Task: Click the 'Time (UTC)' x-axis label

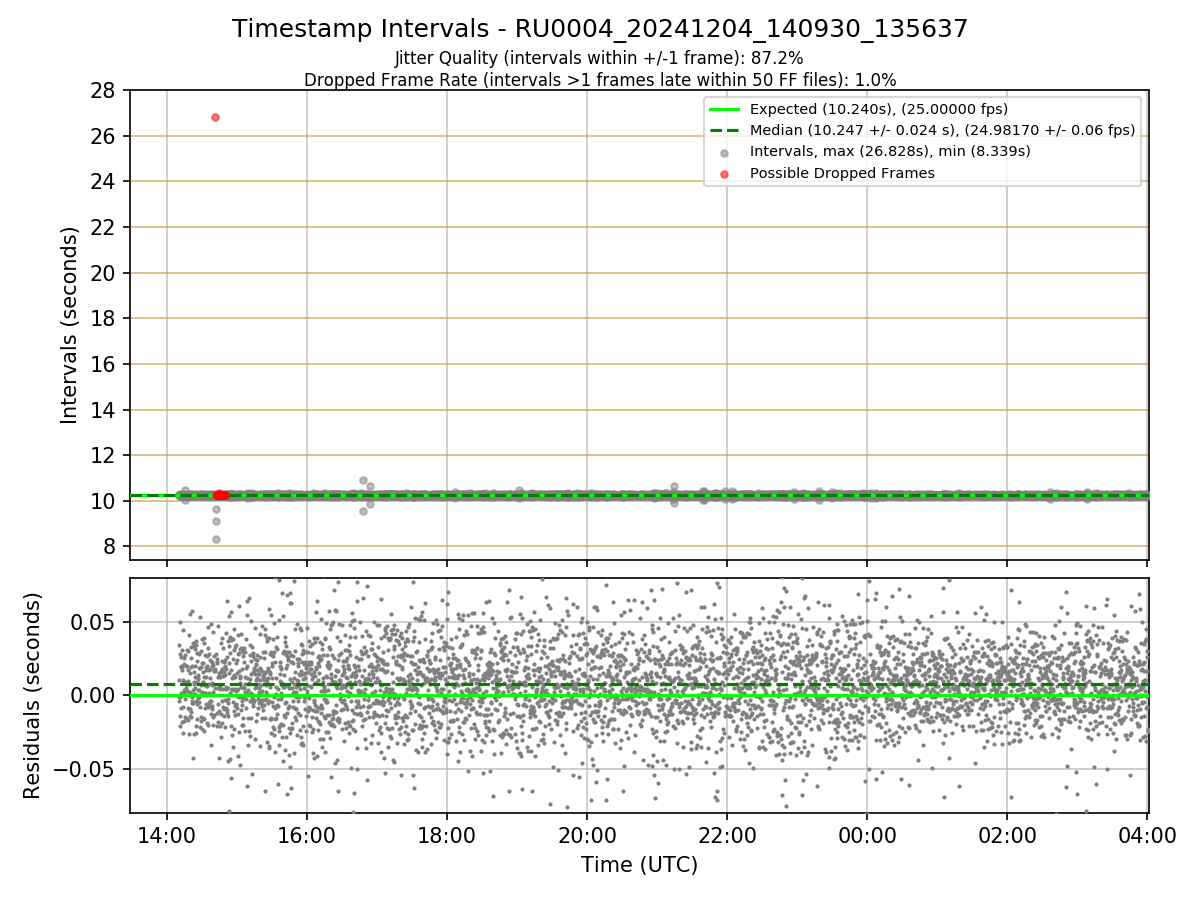Action: pyautogui.click(x=639, y=865)
